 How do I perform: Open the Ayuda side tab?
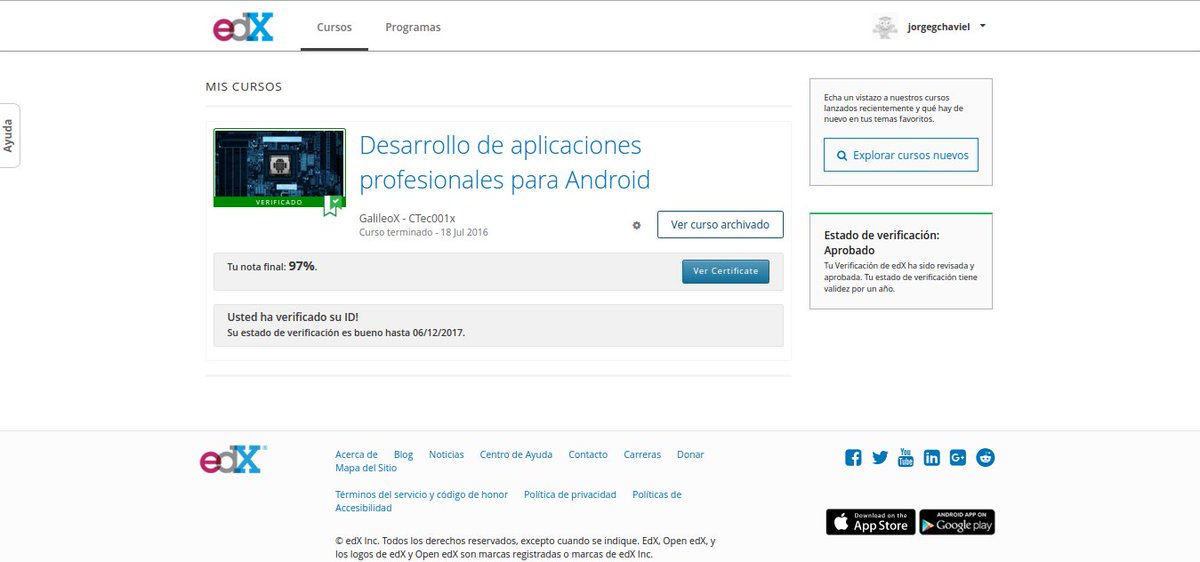point(9,135)
